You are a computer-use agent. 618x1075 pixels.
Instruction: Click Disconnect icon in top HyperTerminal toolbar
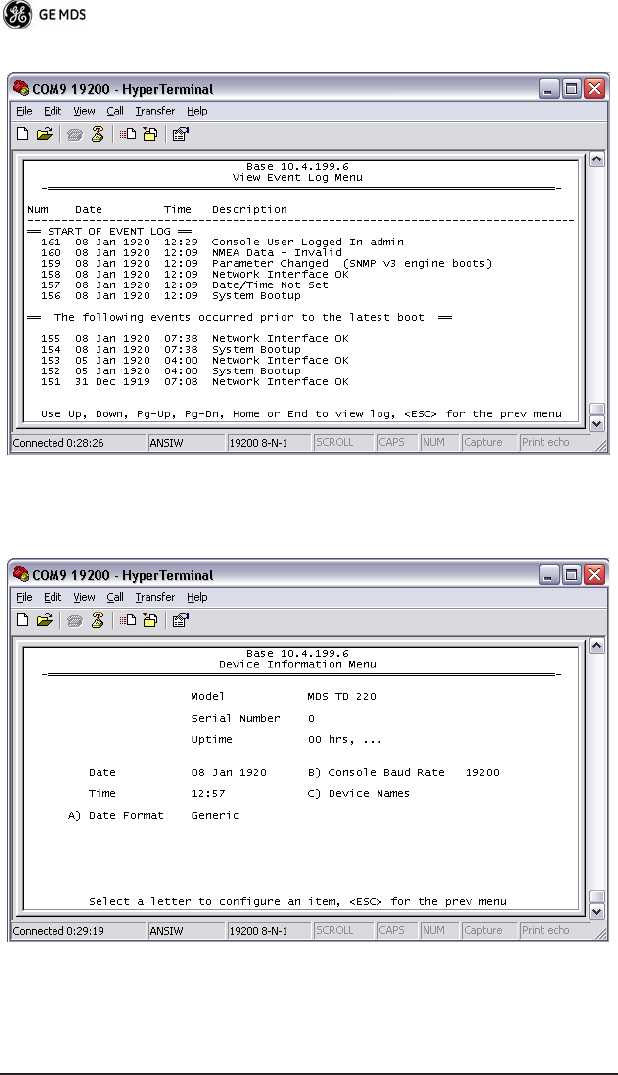pos(97,134)
